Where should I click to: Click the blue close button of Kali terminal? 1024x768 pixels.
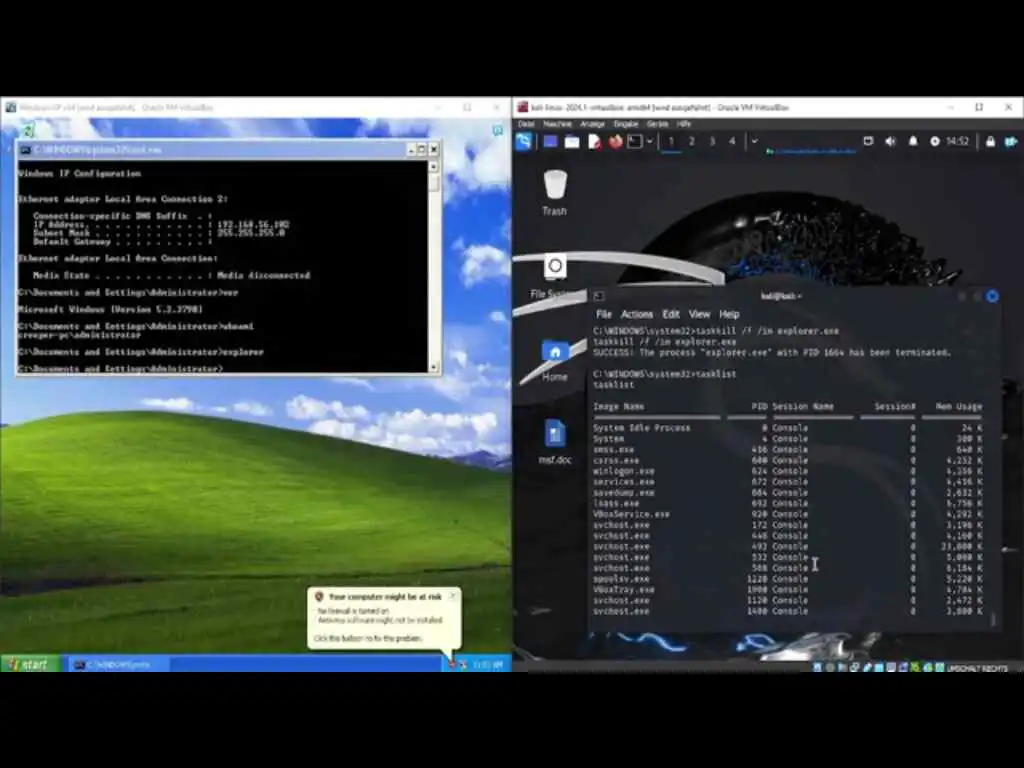coord(992,296)
